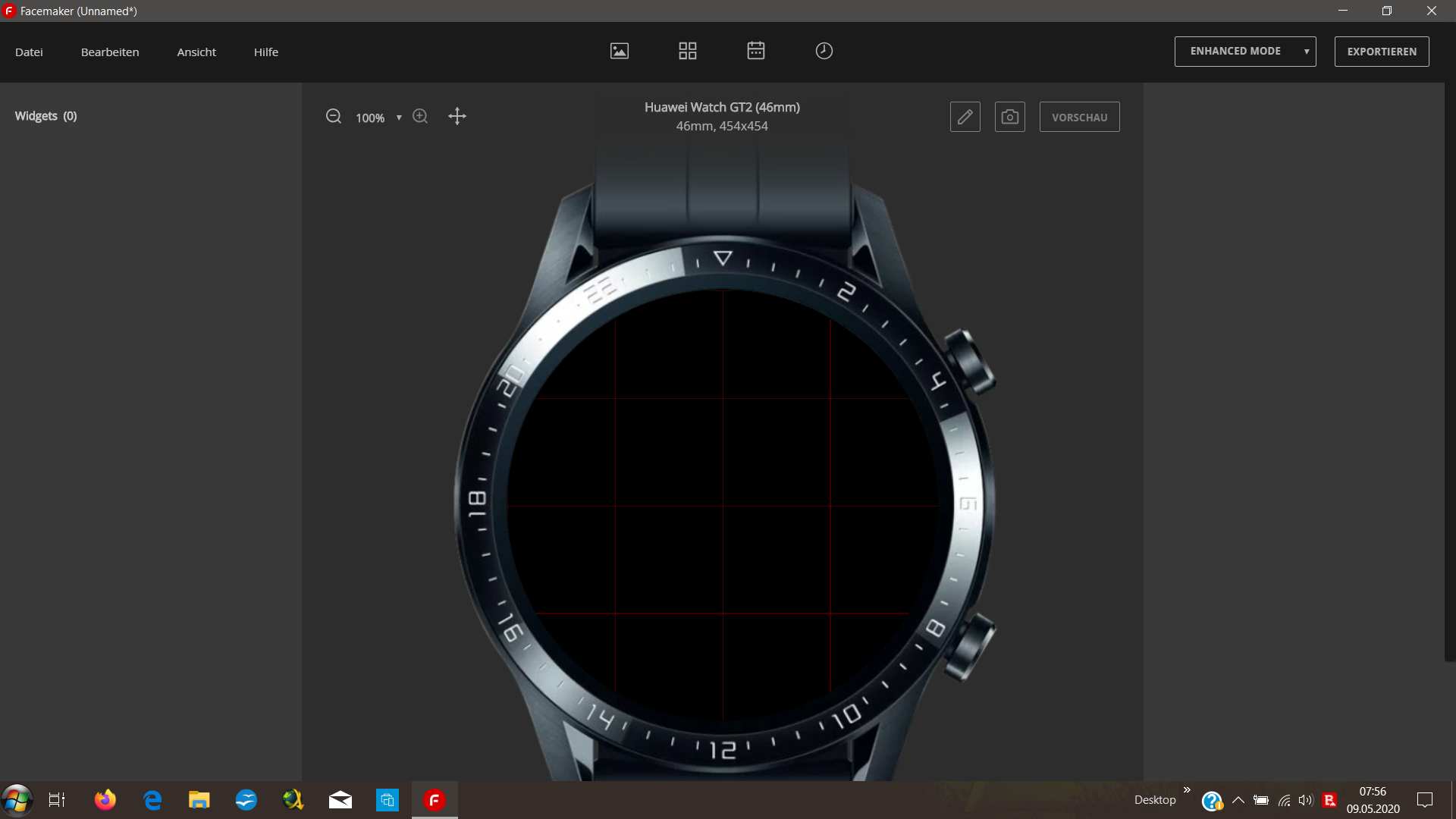
Task: Check battery status tray icon
Action: 1261,800
